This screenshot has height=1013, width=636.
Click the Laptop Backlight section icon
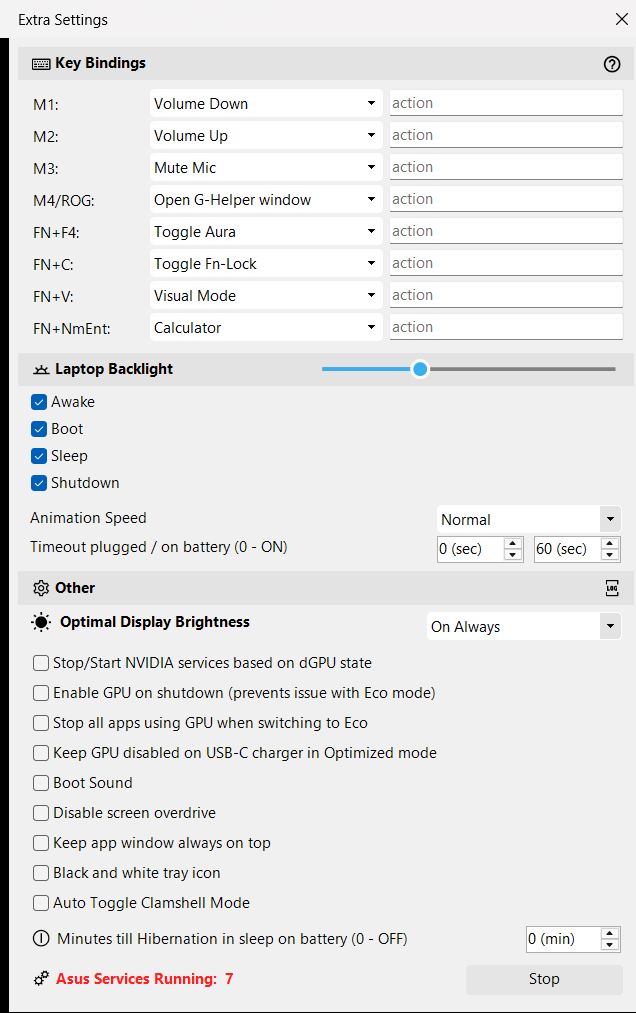41,369
